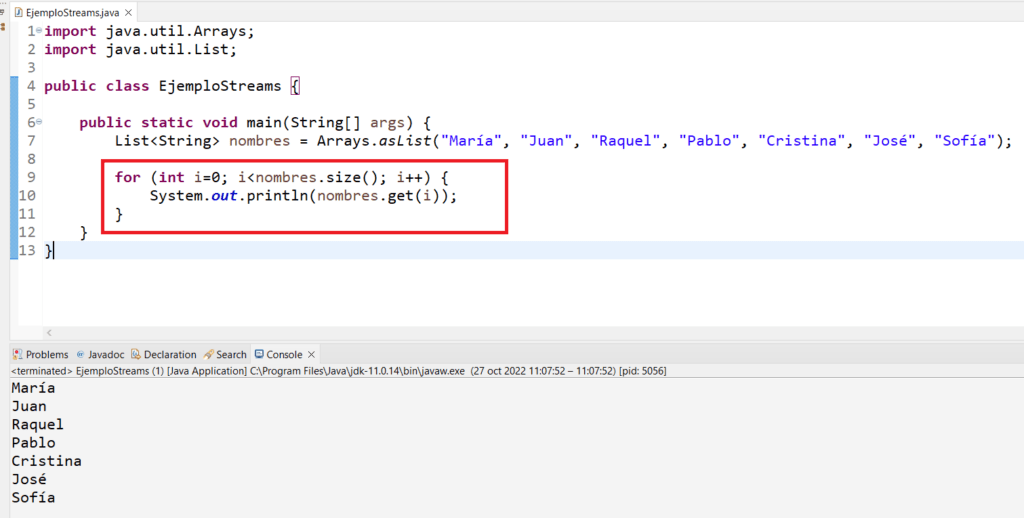Click the javaw.exe path in console header
Image resolution: width=1024 pixels, height=518 pixels.
click(x=357, y=371)
